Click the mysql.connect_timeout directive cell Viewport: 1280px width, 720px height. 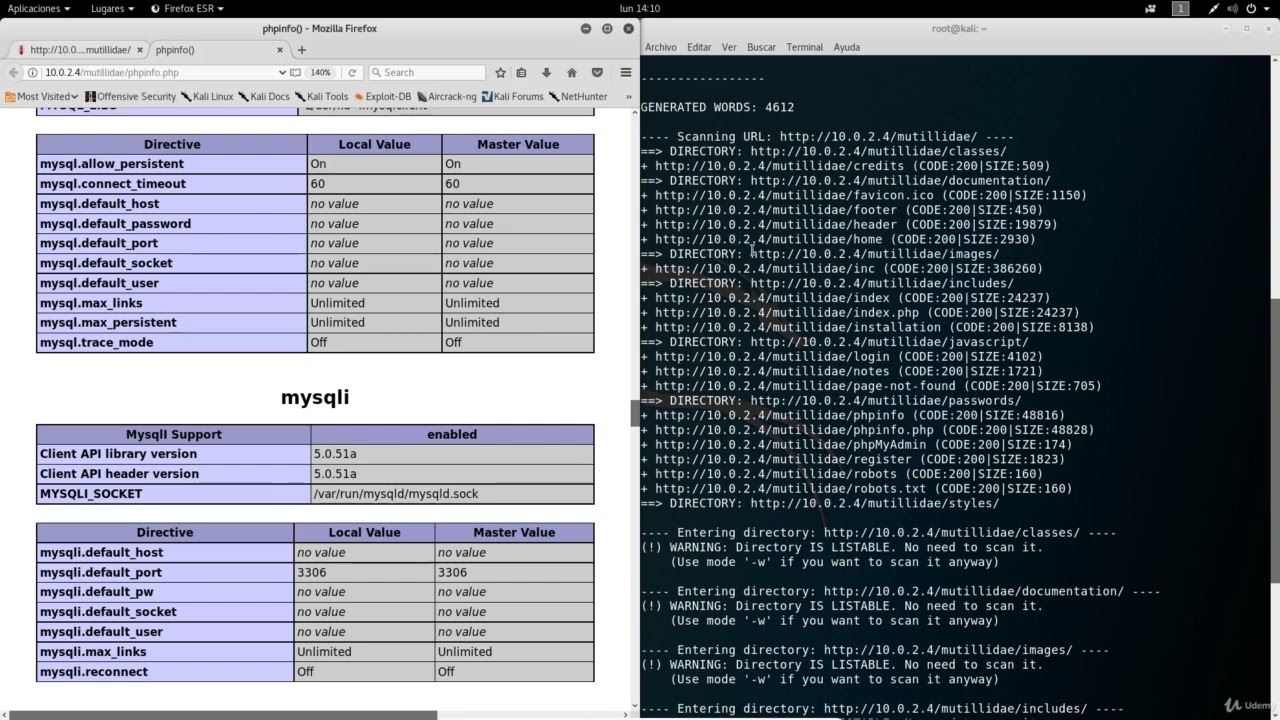(172, 184)
